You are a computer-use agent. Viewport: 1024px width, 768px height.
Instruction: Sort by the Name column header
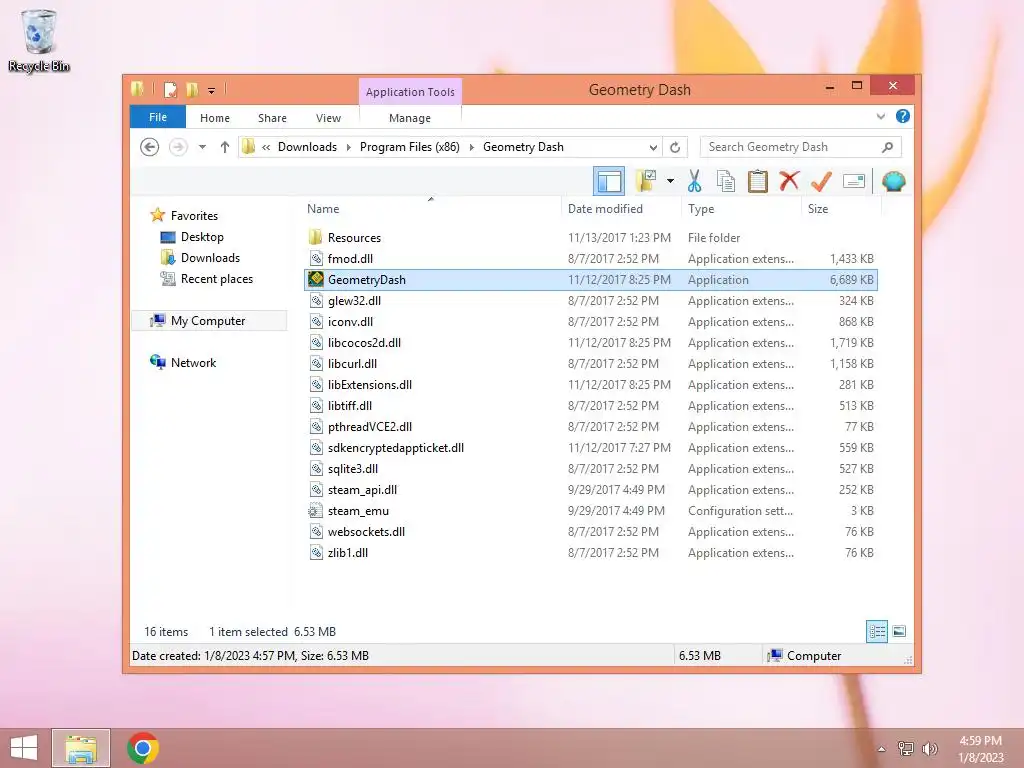[323, 208]
